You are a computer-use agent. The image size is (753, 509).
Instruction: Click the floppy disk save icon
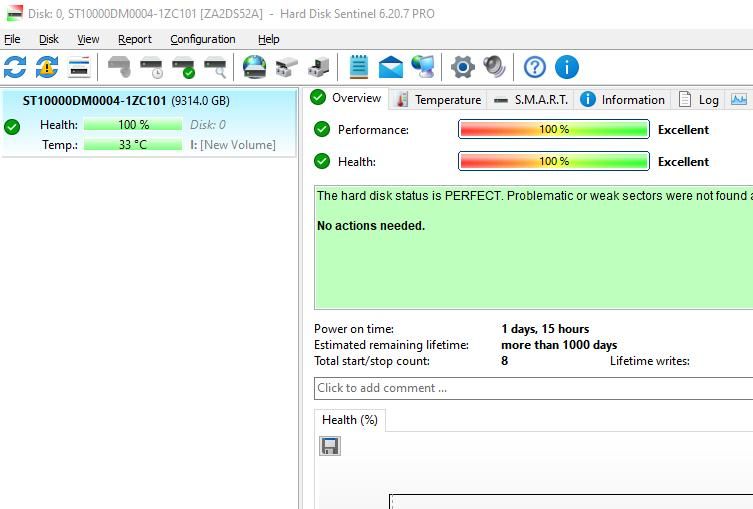click(x=330, y=446)
